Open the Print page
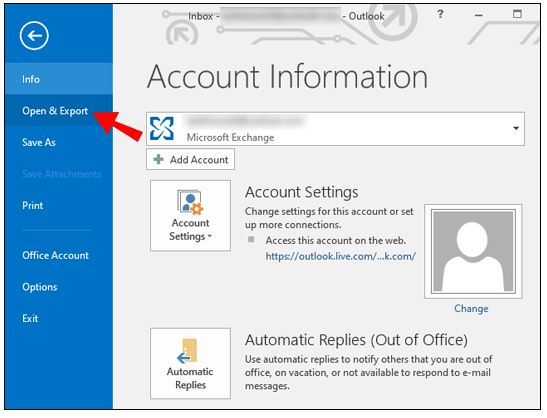The width and height of the screenshot is (547, 418). click(x=32, y=206)
